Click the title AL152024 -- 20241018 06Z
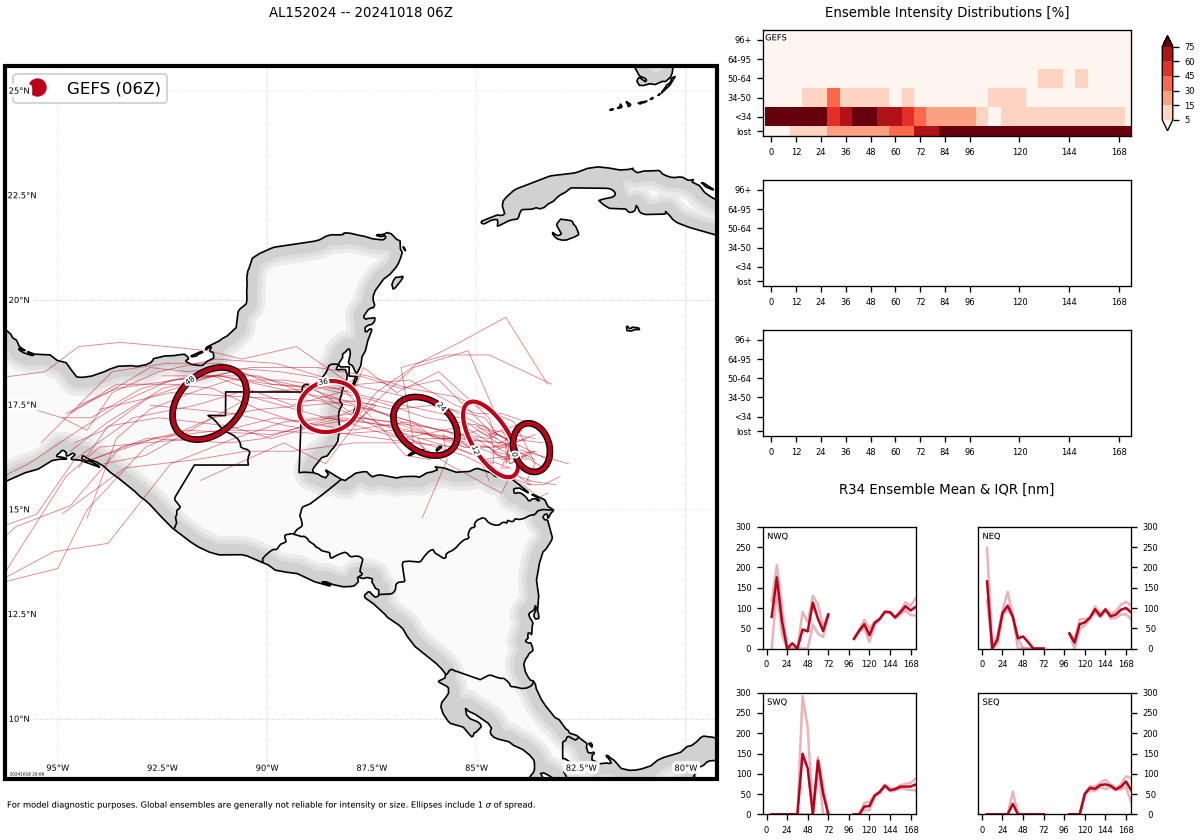 pos(360,13)
